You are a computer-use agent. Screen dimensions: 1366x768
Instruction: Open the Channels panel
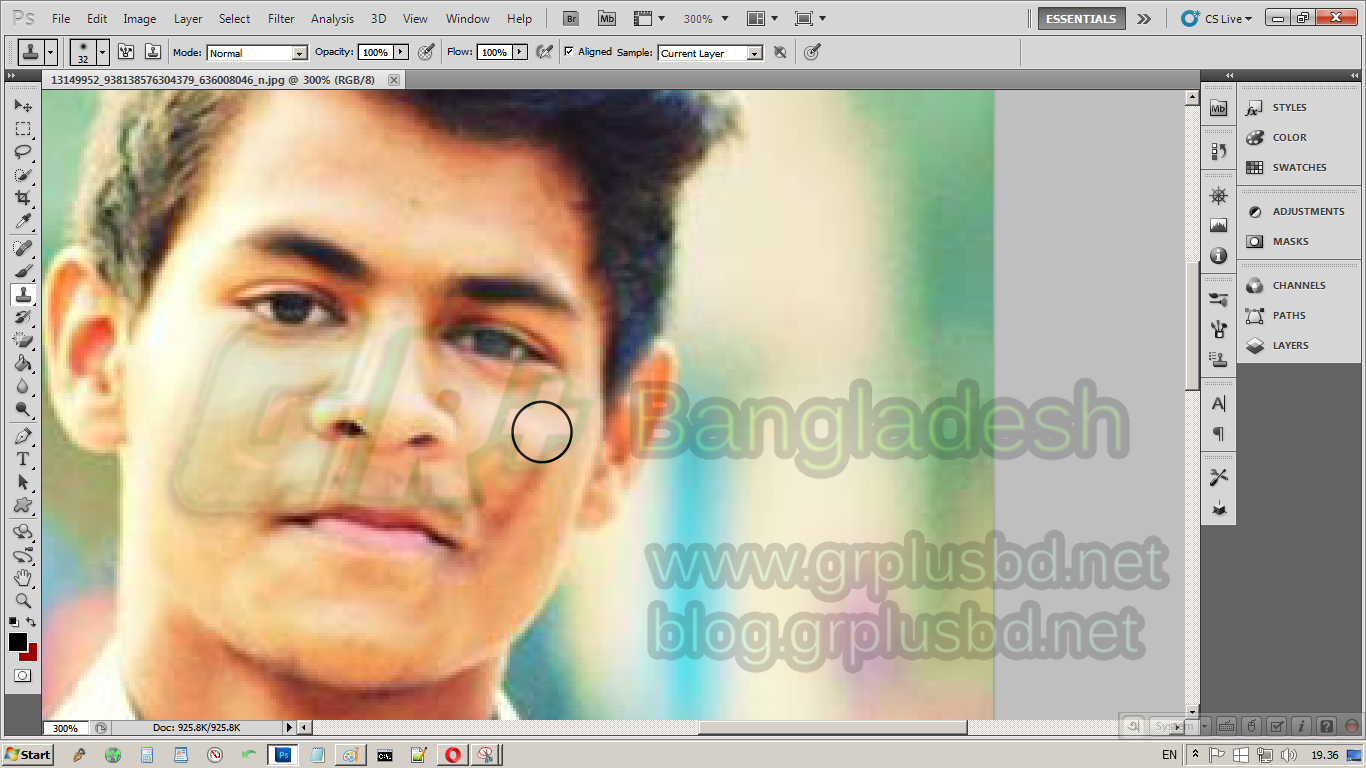click(x=1299, y=285)
